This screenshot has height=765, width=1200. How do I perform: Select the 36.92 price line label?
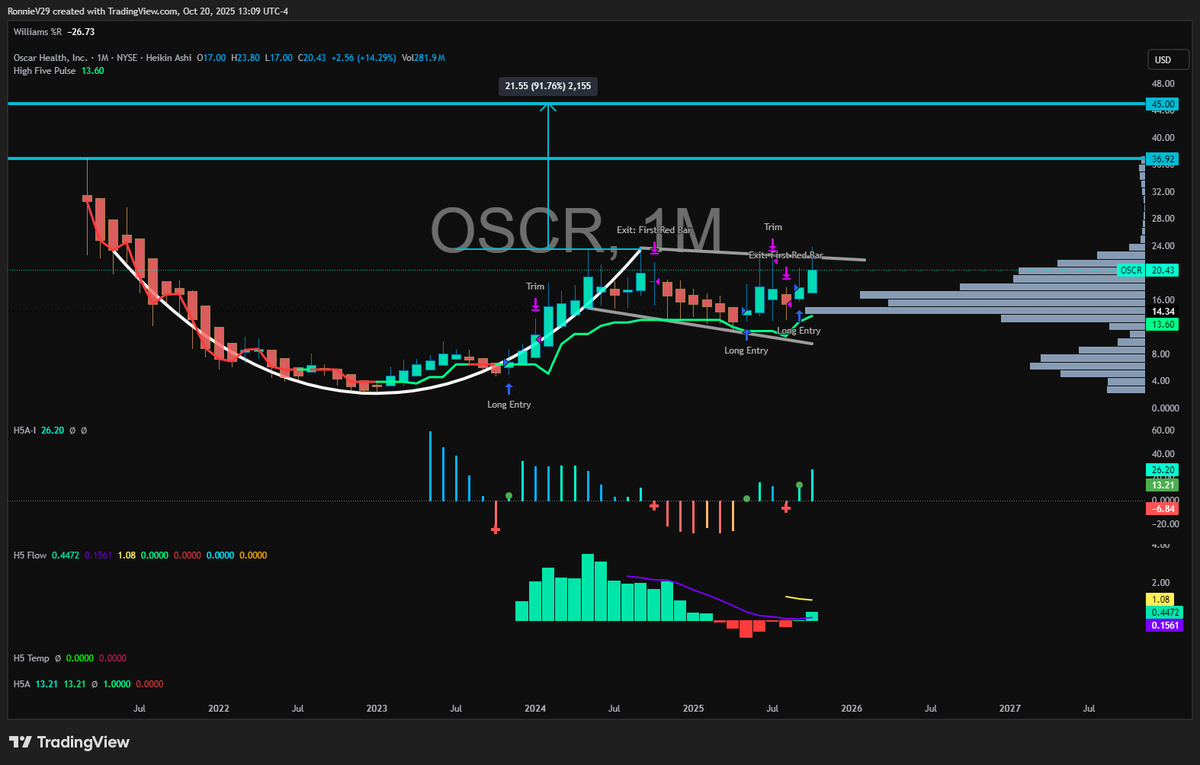pyautogui.click(x=1163, y=158)
